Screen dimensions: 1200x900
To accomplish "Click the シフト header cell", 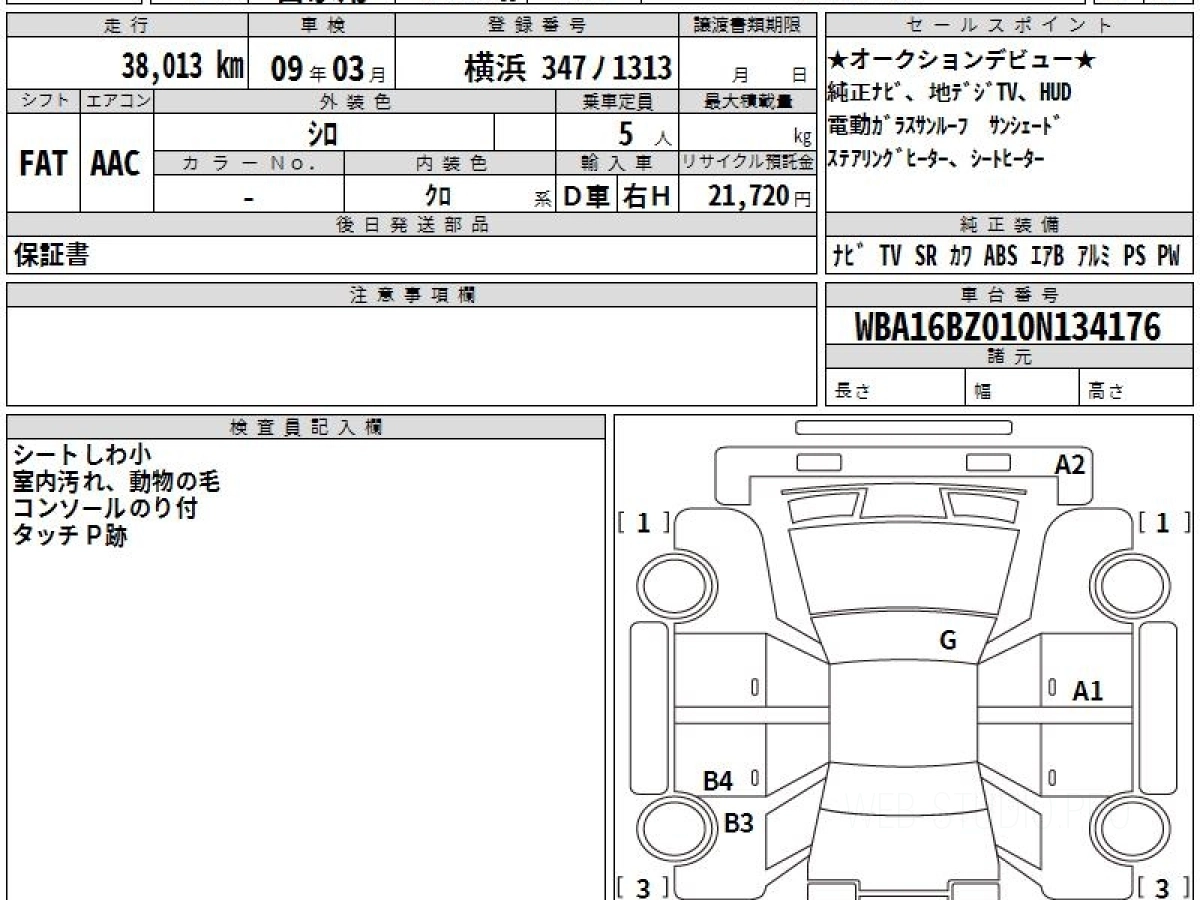I will pyautogui.click(x=43, y=101).
